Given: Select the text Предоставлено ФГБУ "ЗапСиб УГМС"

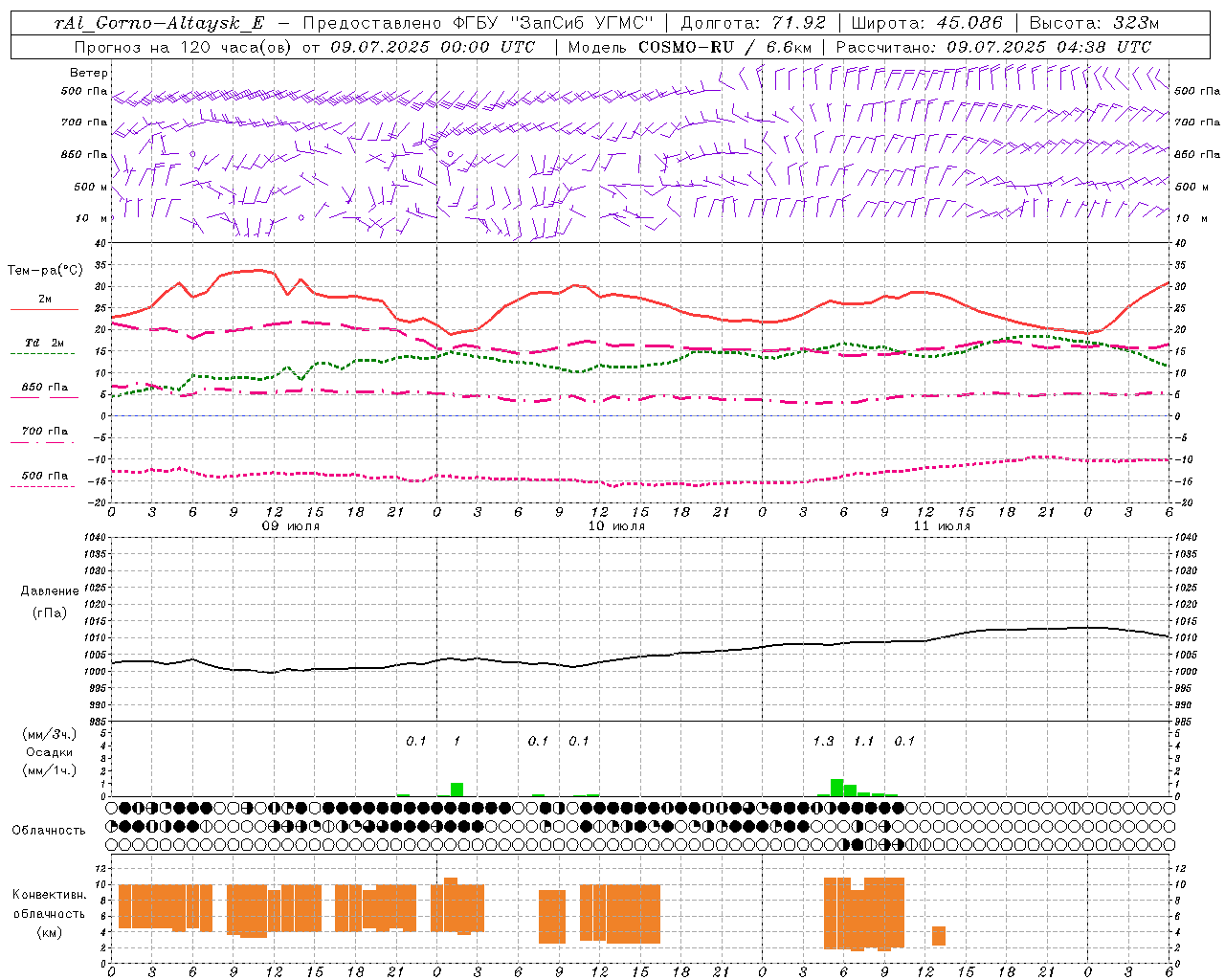Looking at the screenshot, I should click(478, 23).
